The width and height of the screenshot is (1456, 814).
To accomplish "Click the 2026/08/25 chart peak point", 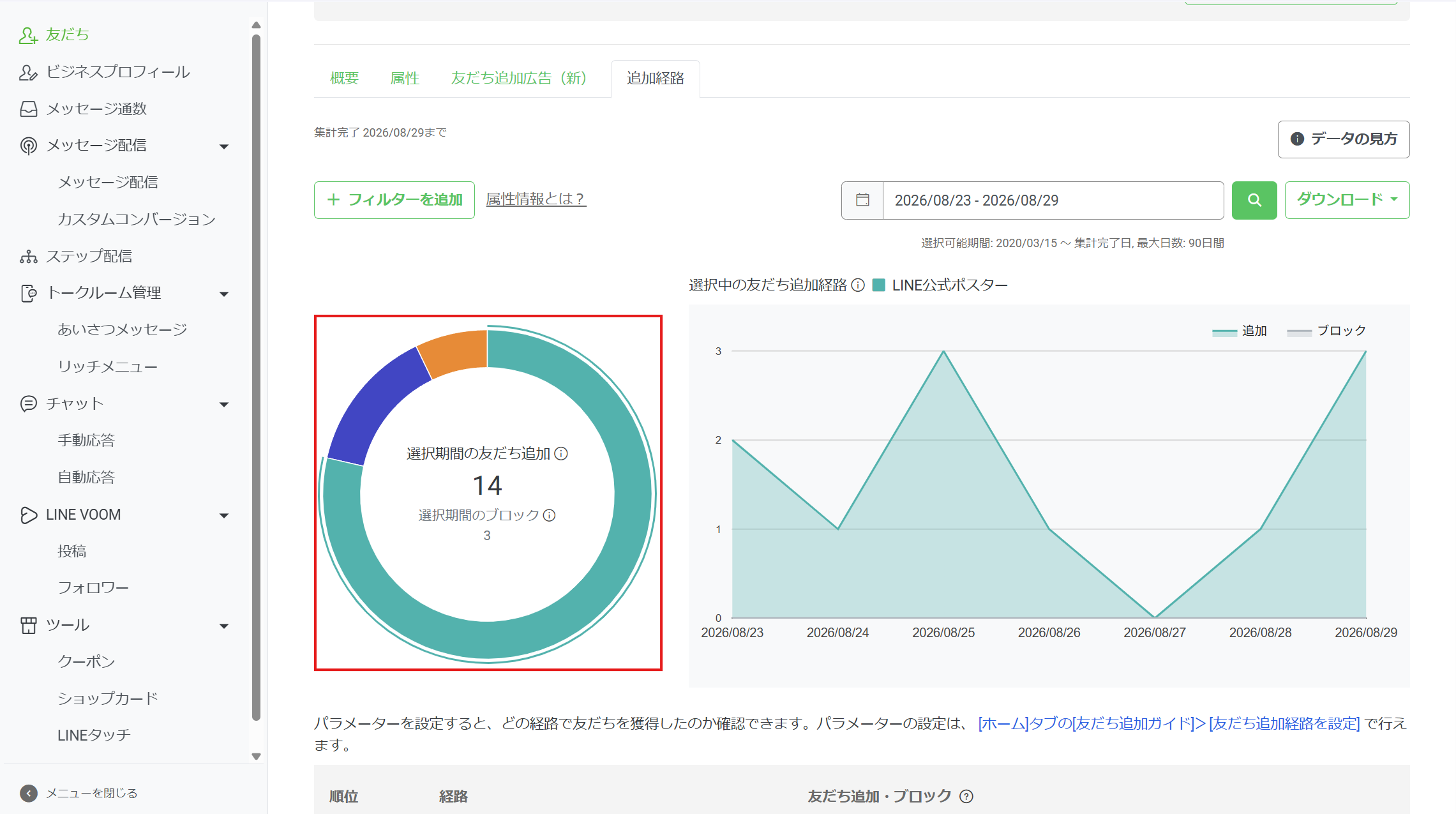I will coord(943,351).
